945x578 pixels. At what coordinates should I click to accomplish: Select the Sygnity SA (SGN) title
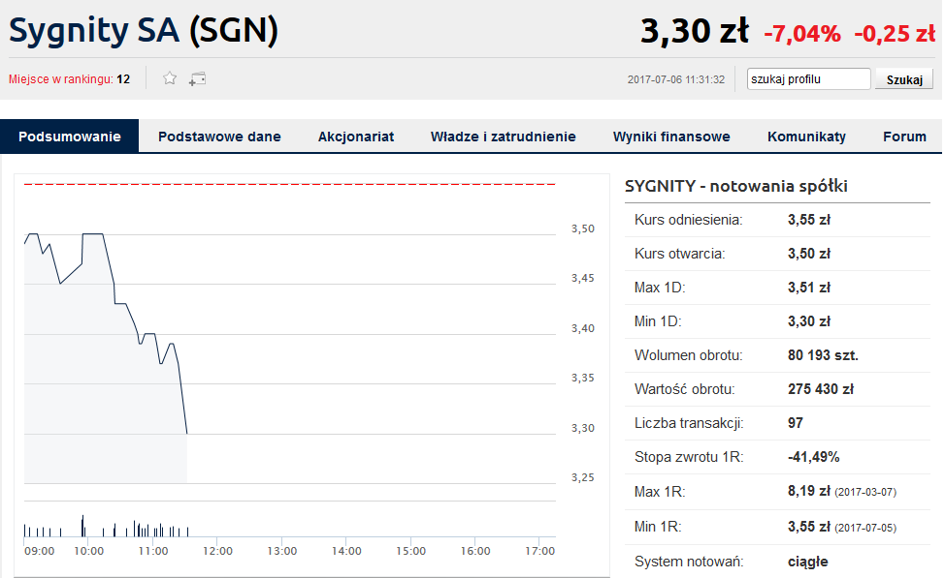(143, 30)
